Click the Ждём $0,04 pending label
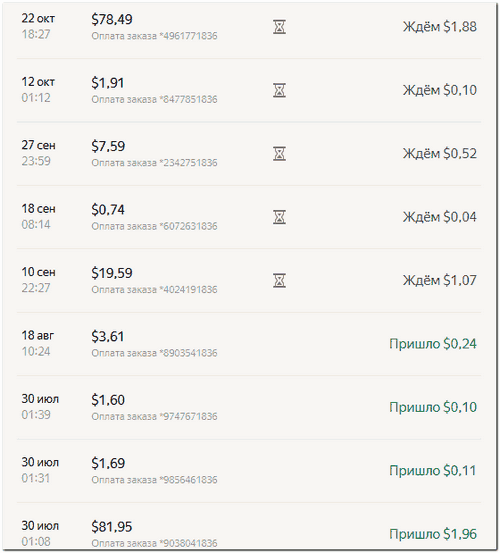500x553 pixels. coord(440,217)
